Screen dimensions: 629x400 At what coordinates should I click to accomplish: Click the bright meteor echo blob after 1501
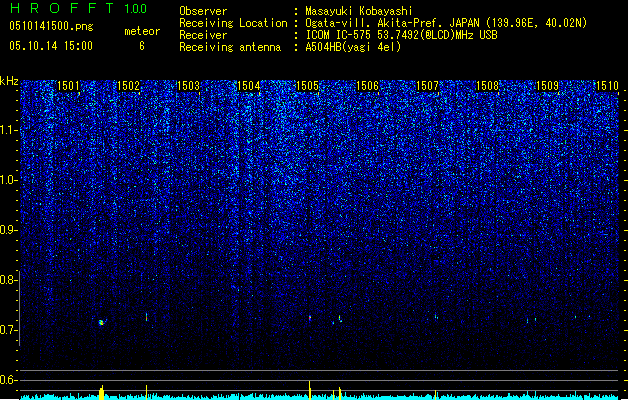pos(101,322)
